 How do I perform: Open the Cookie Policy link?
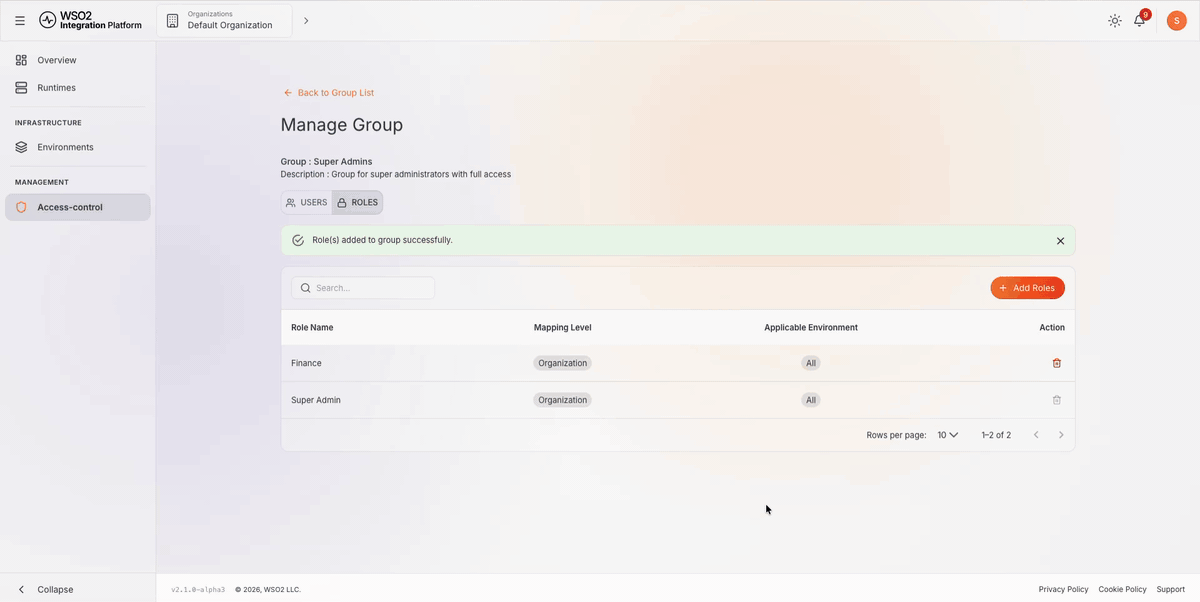pyautogui.click(x=1122, y=589)
